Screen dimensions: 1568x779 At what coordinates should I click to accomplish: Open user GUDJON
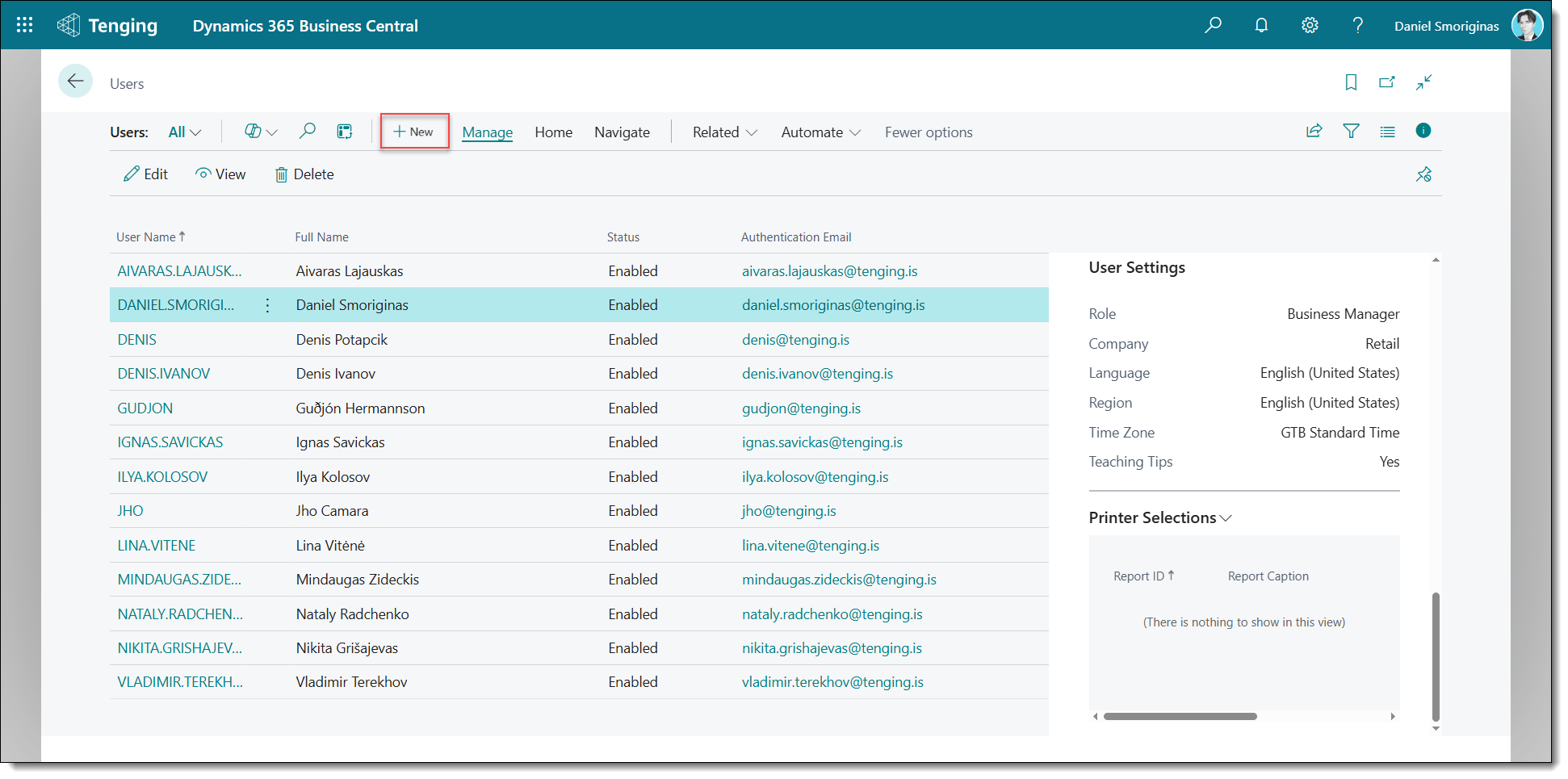[145, 408]
